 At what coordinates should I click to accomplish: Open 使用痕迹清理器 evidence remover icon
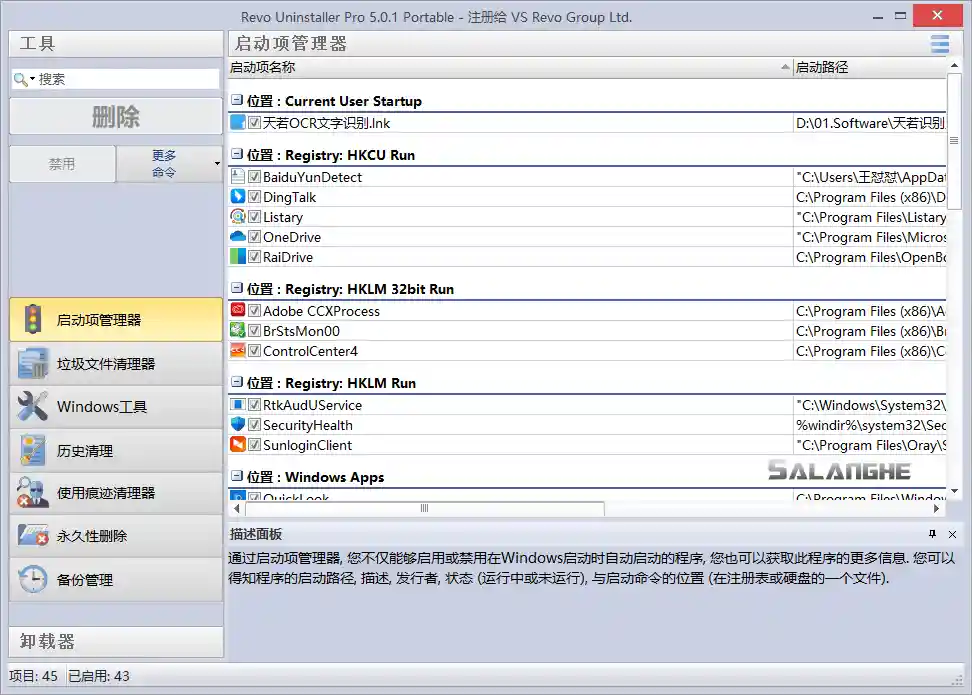pyautogui.click(x=30, y=493)
